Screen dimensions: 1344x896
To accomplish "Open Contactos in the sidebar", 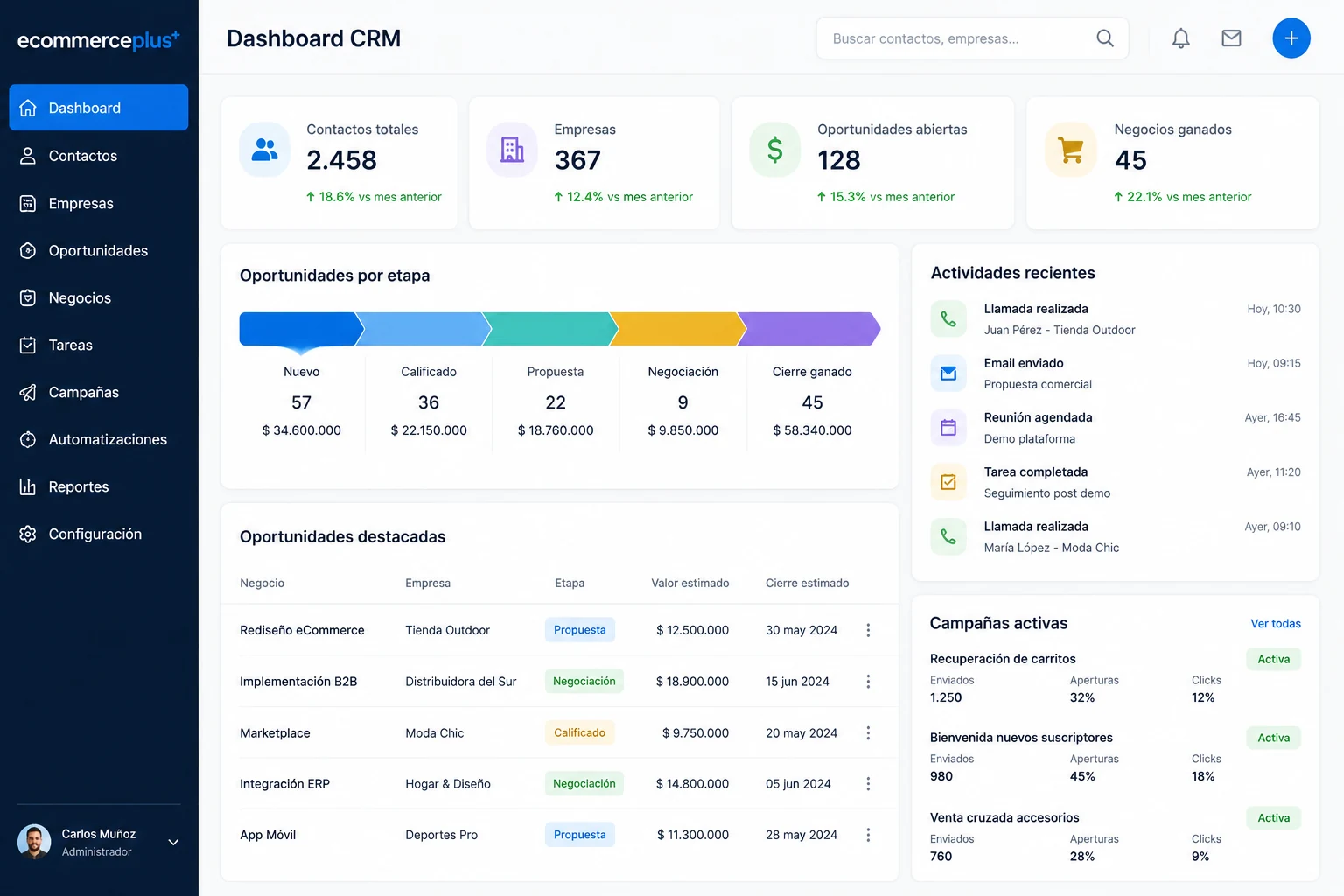I will coord(99,156).
